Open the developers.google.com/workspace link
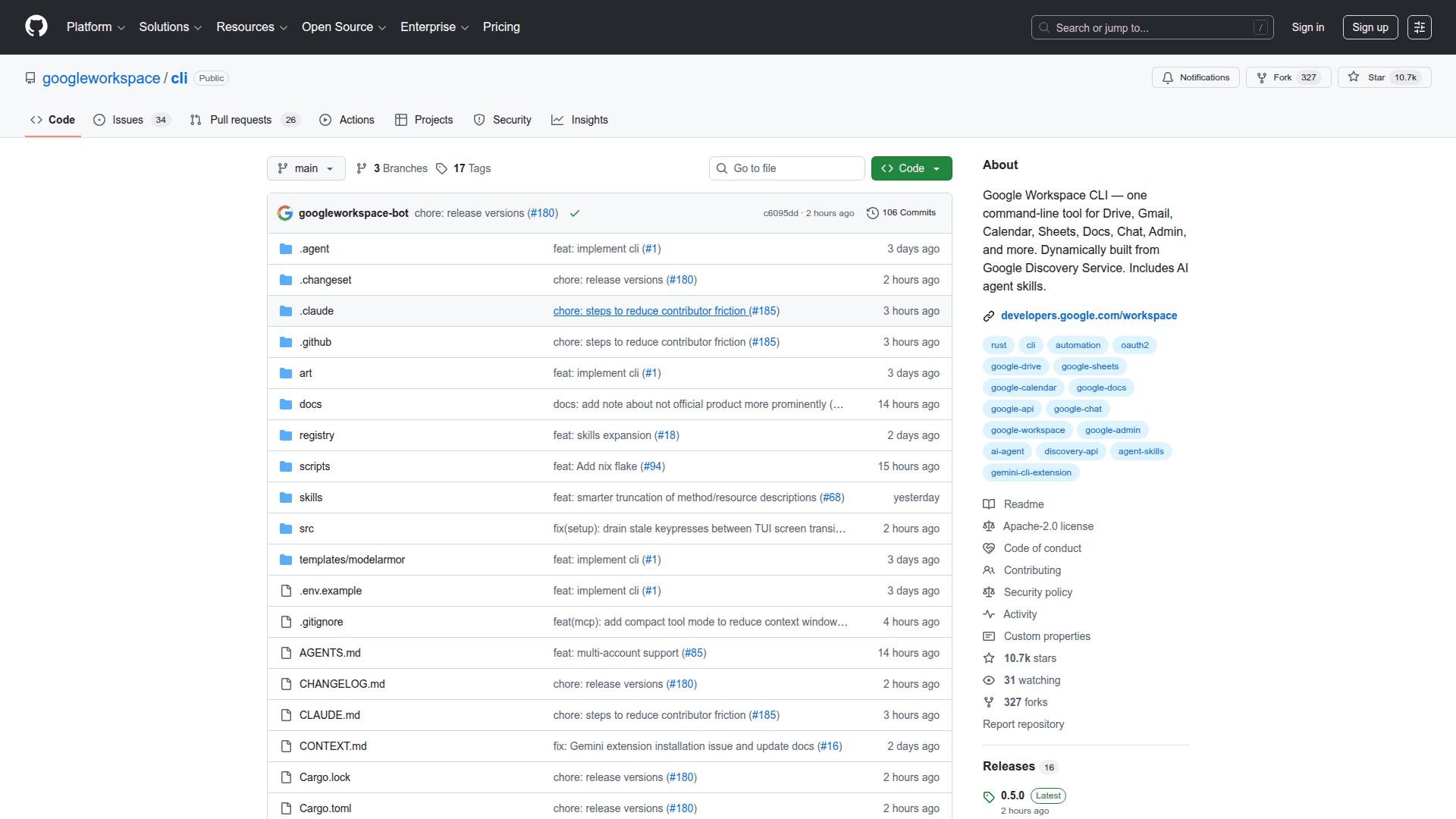This screenshot has height=819, width=1456. pyautogui.click(x=1088, y=315)
